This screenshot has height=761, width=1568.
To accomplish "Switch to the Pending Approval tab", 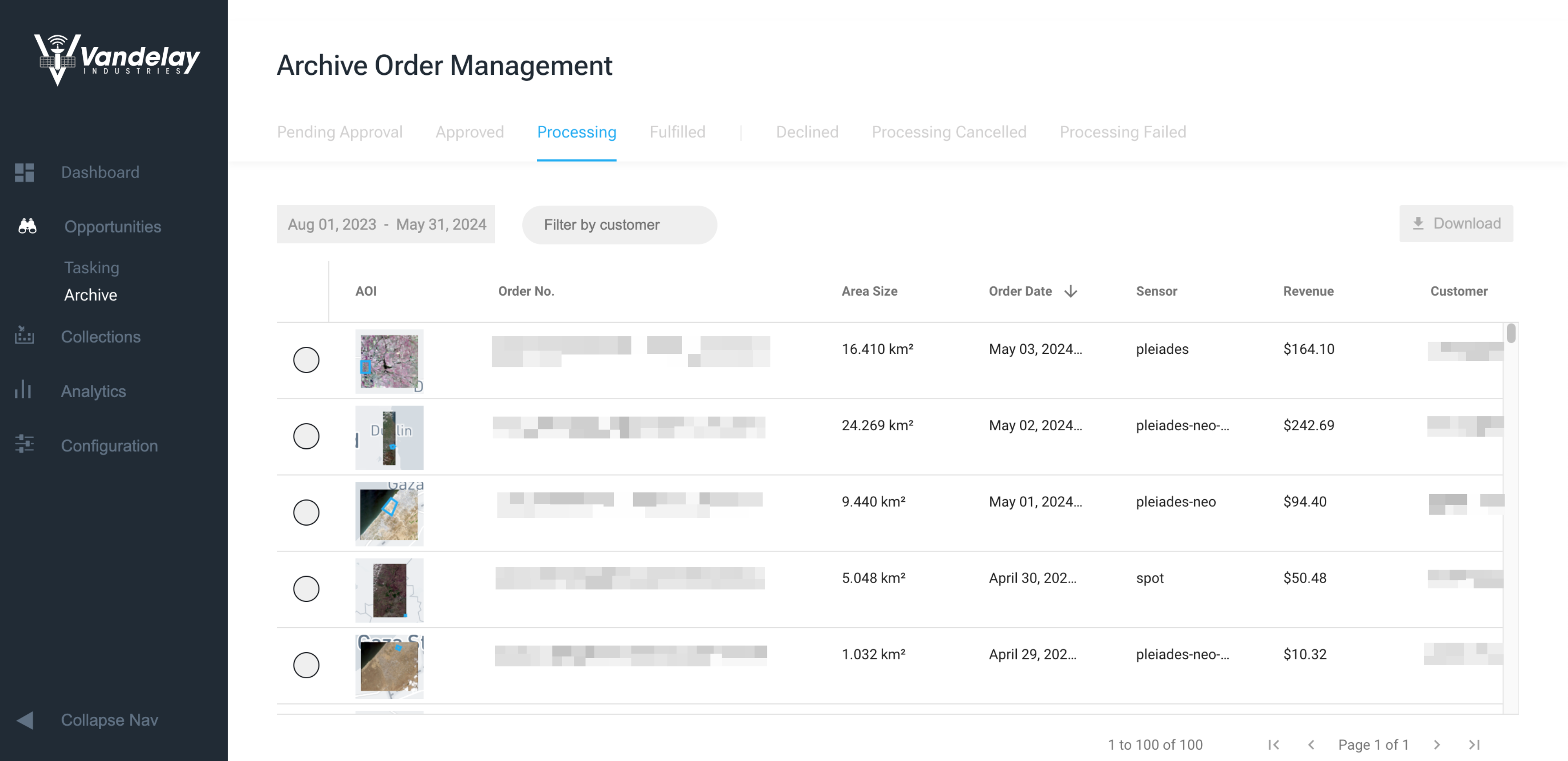I will click(x=339, y=132).
